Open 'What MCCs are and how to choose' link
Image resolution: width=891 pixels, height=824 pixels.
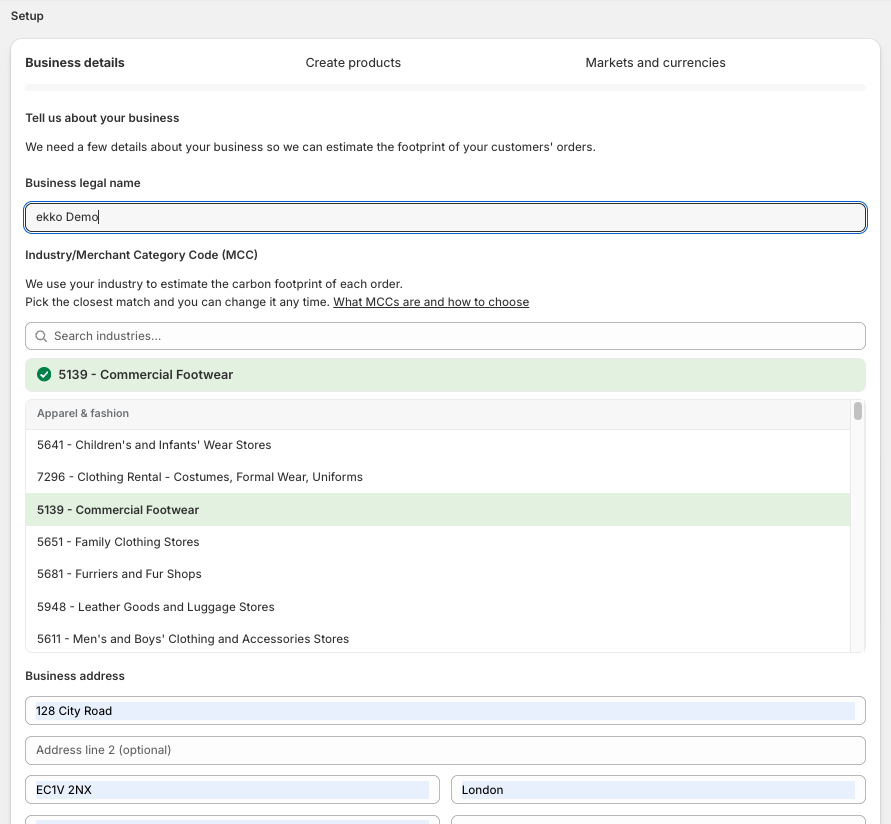(x=431, y=302)
